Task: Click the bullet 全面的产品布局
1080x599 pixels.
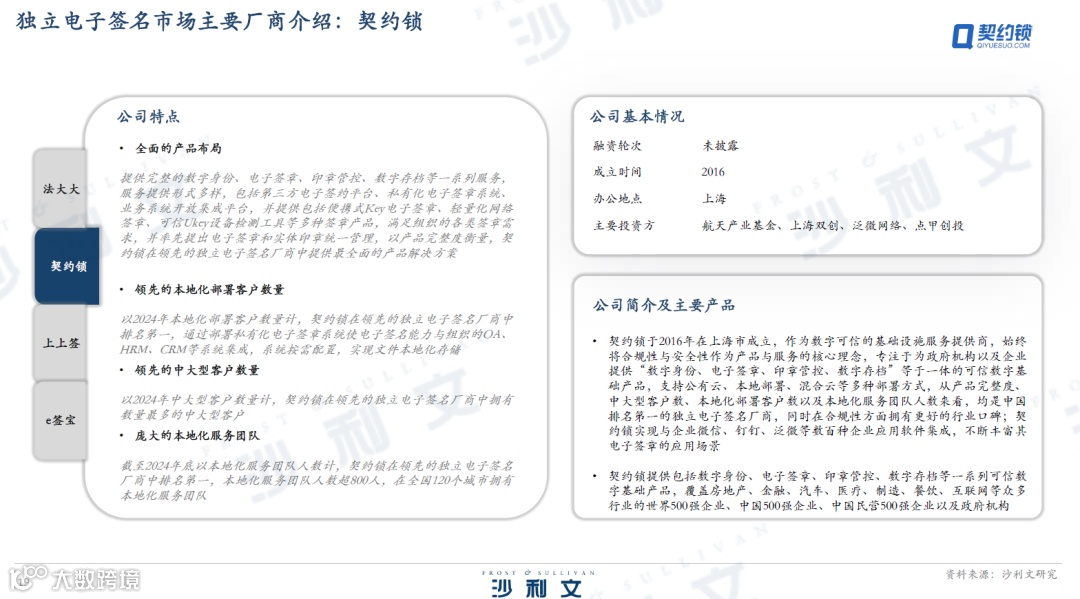Action: pos(178,148)
